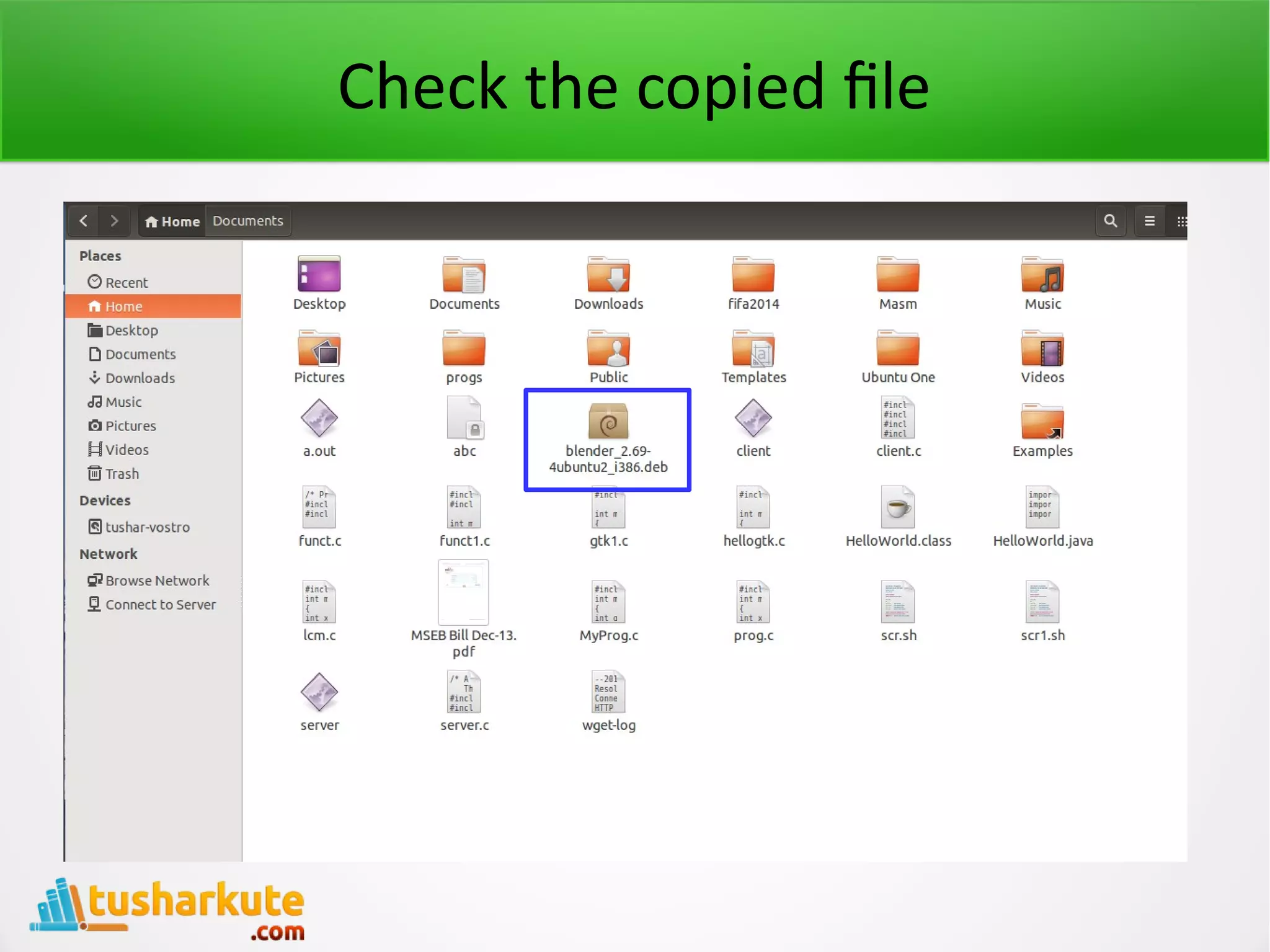Select the Music folder icon
1270x952 pixels.
pos(1042,283)
